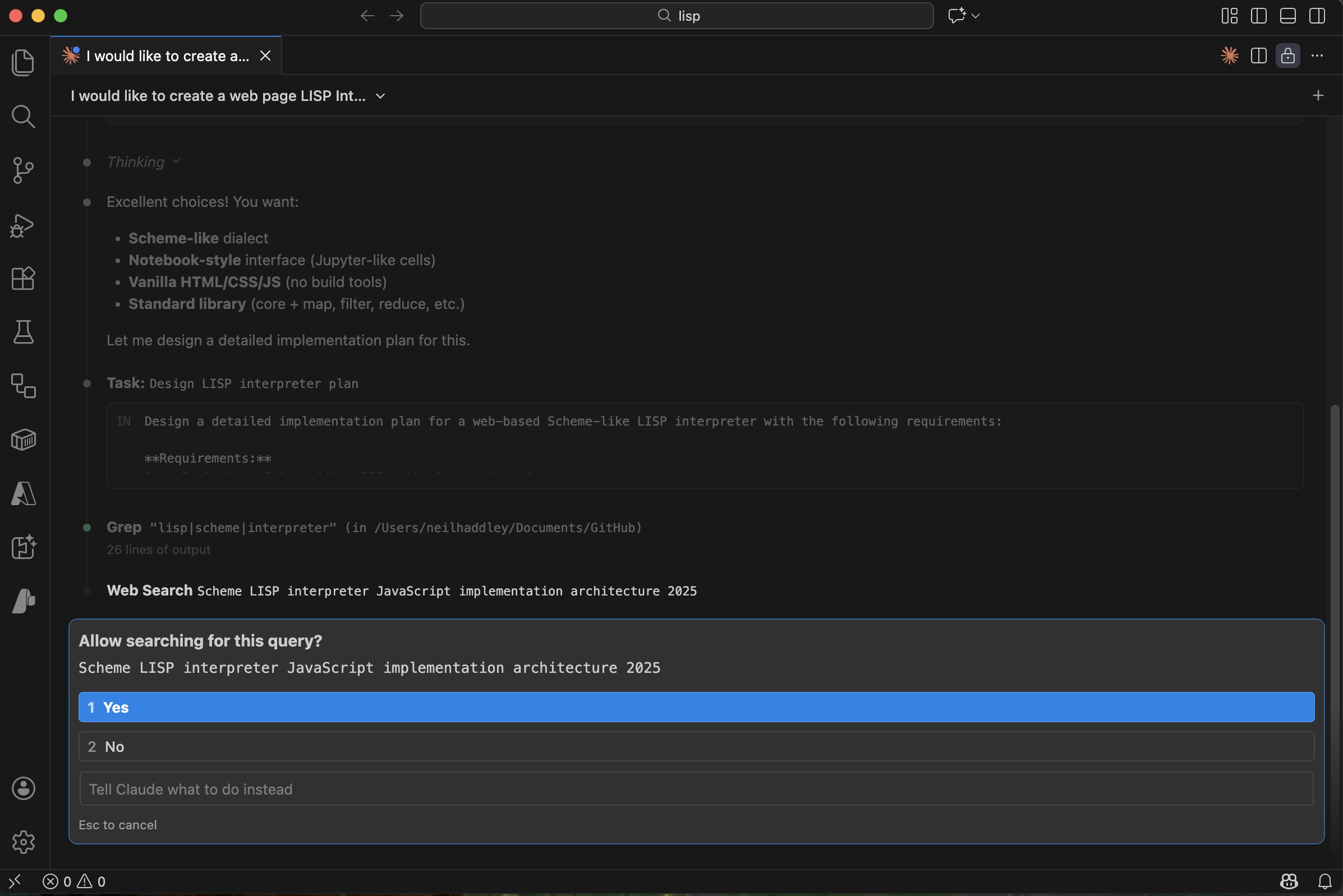This screenshot has height=896, width=1343.
Task: Toggle the bottom panel visibility
Action: click(1287, 16)
